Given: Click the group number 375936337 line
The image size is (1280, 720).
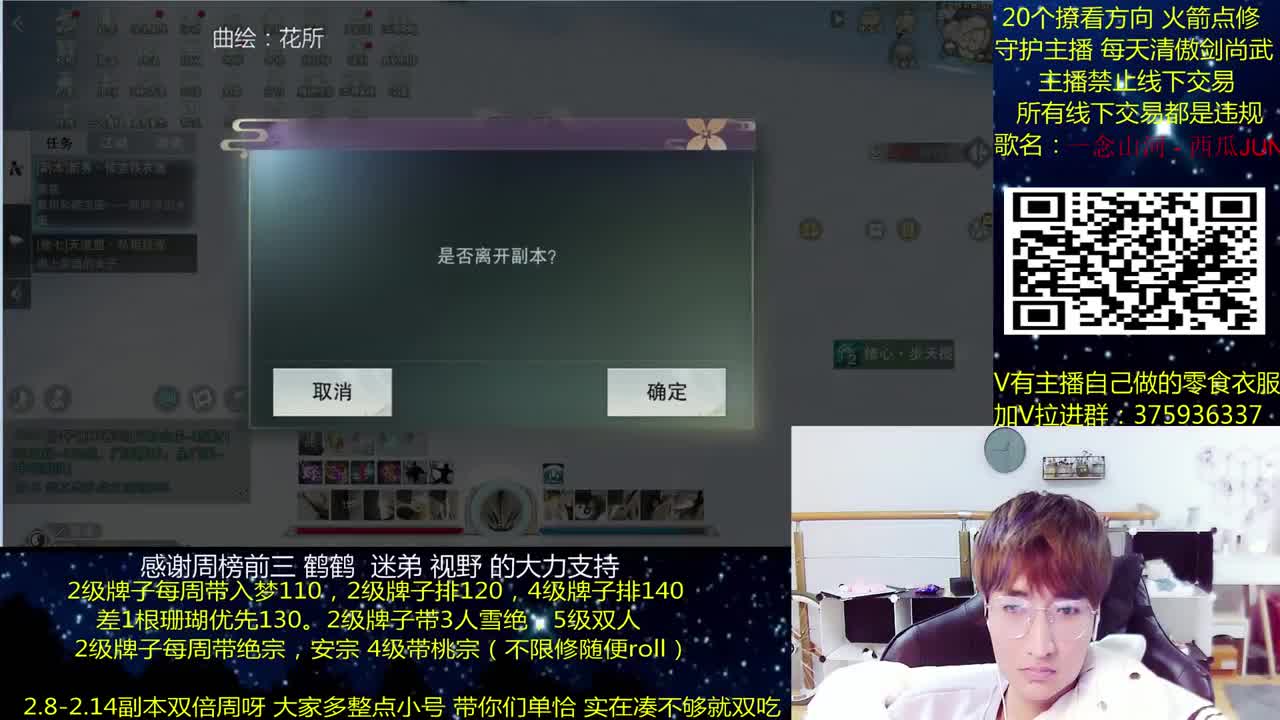Looking at the screenshot, I should (1128, 415).
